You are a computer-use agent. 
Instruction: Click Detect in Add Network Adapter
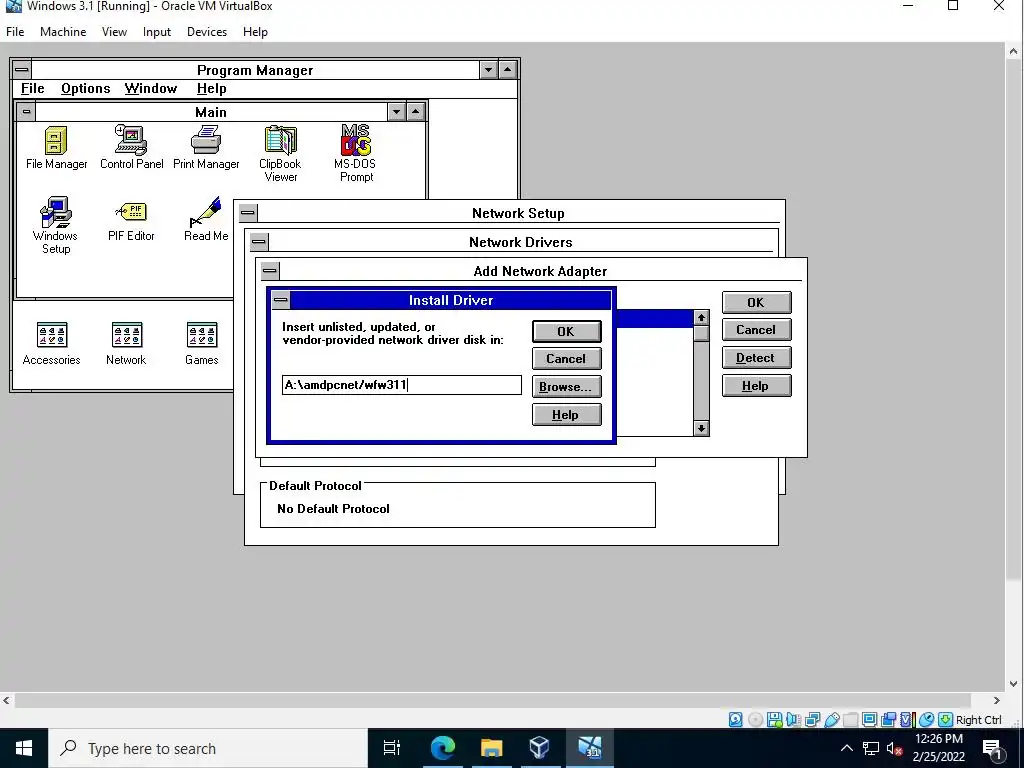(x=756, y=358)
